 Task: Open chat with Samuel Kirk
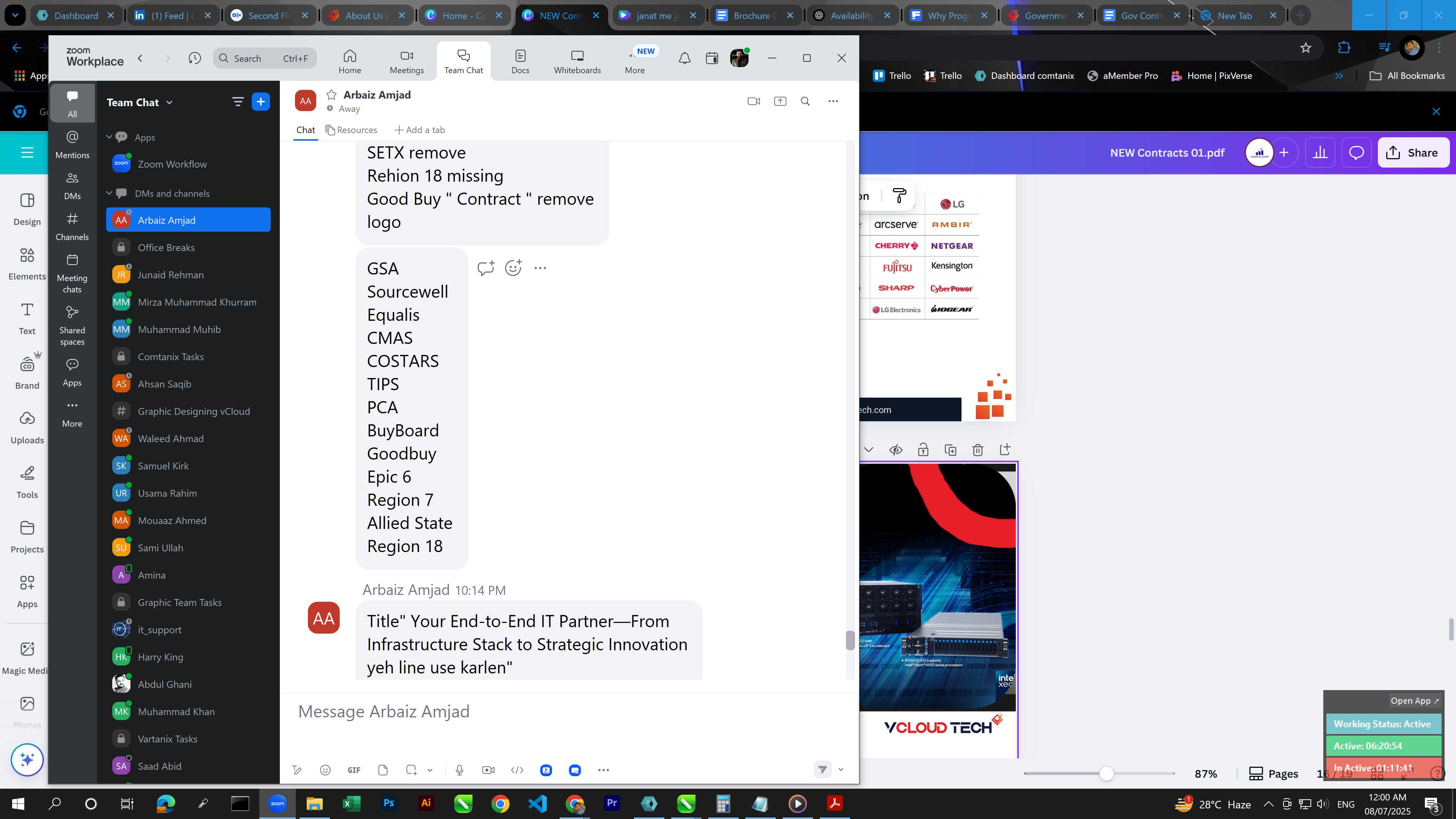(188, 466)
